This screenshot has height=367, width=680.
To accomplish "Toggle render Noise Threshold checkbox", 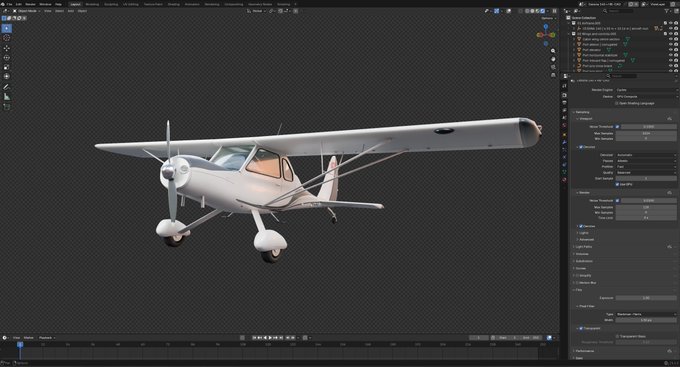I will coord(617,200).
